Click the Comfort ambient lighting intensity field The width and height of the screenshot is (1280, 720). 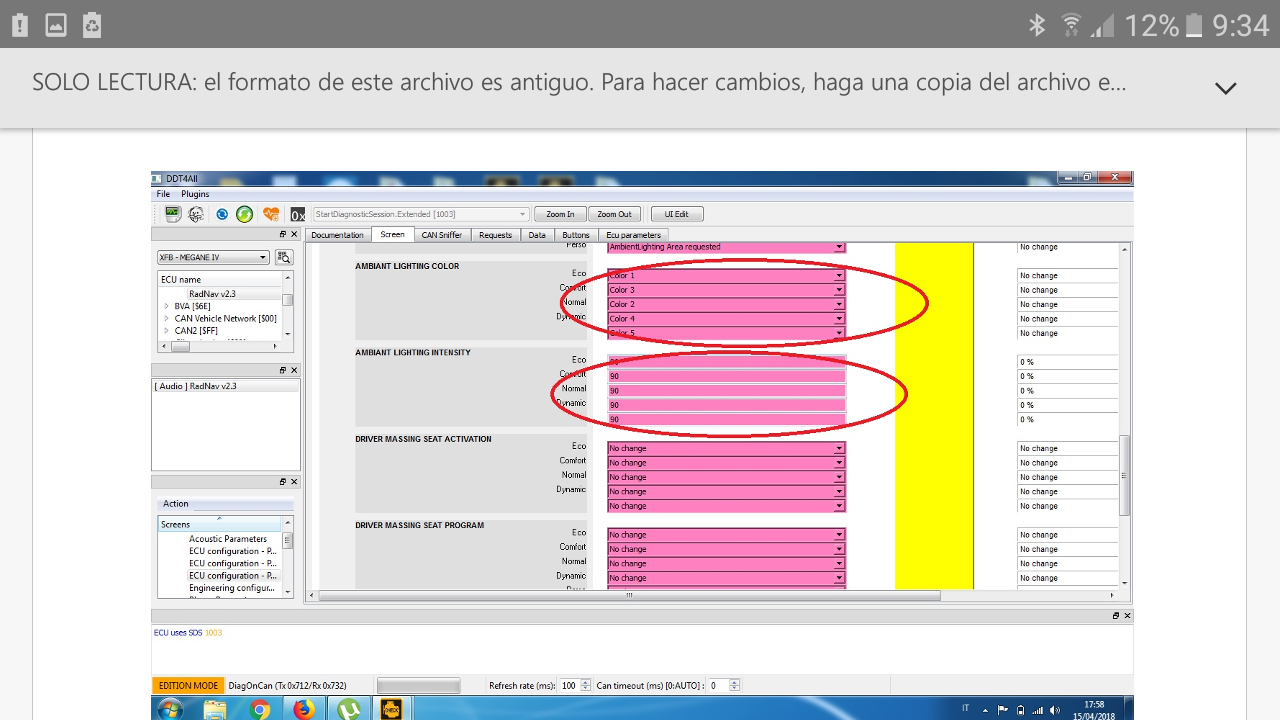726,376
